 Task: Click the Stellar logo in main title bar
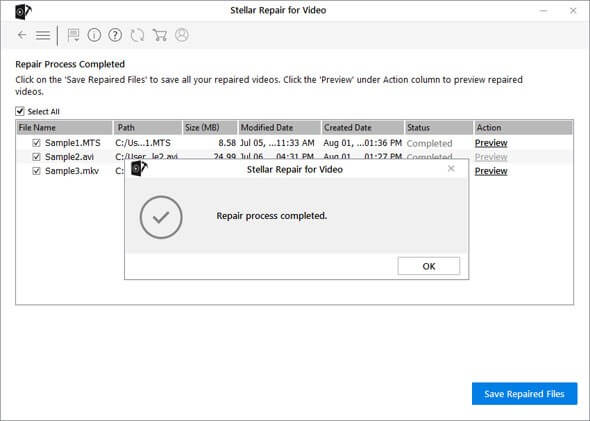(23, 12)
